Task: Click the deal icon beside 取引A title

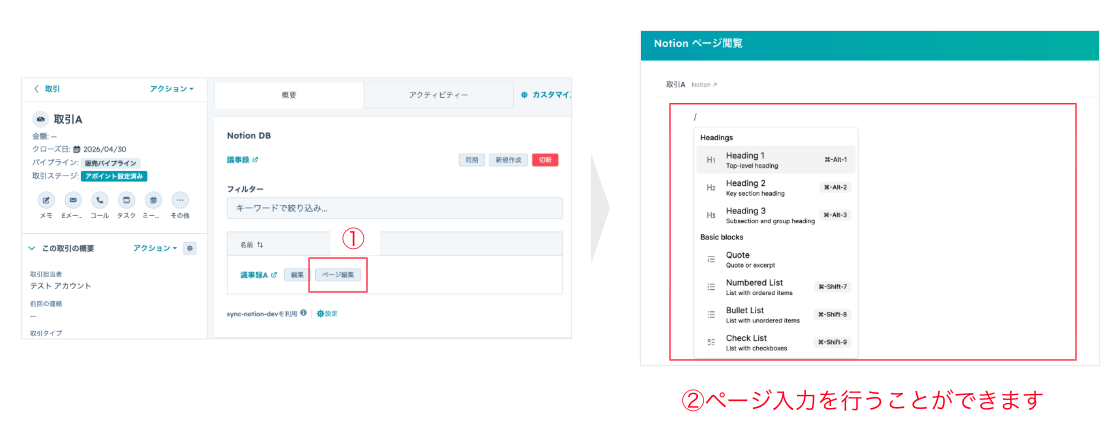Action: [41, 119]
